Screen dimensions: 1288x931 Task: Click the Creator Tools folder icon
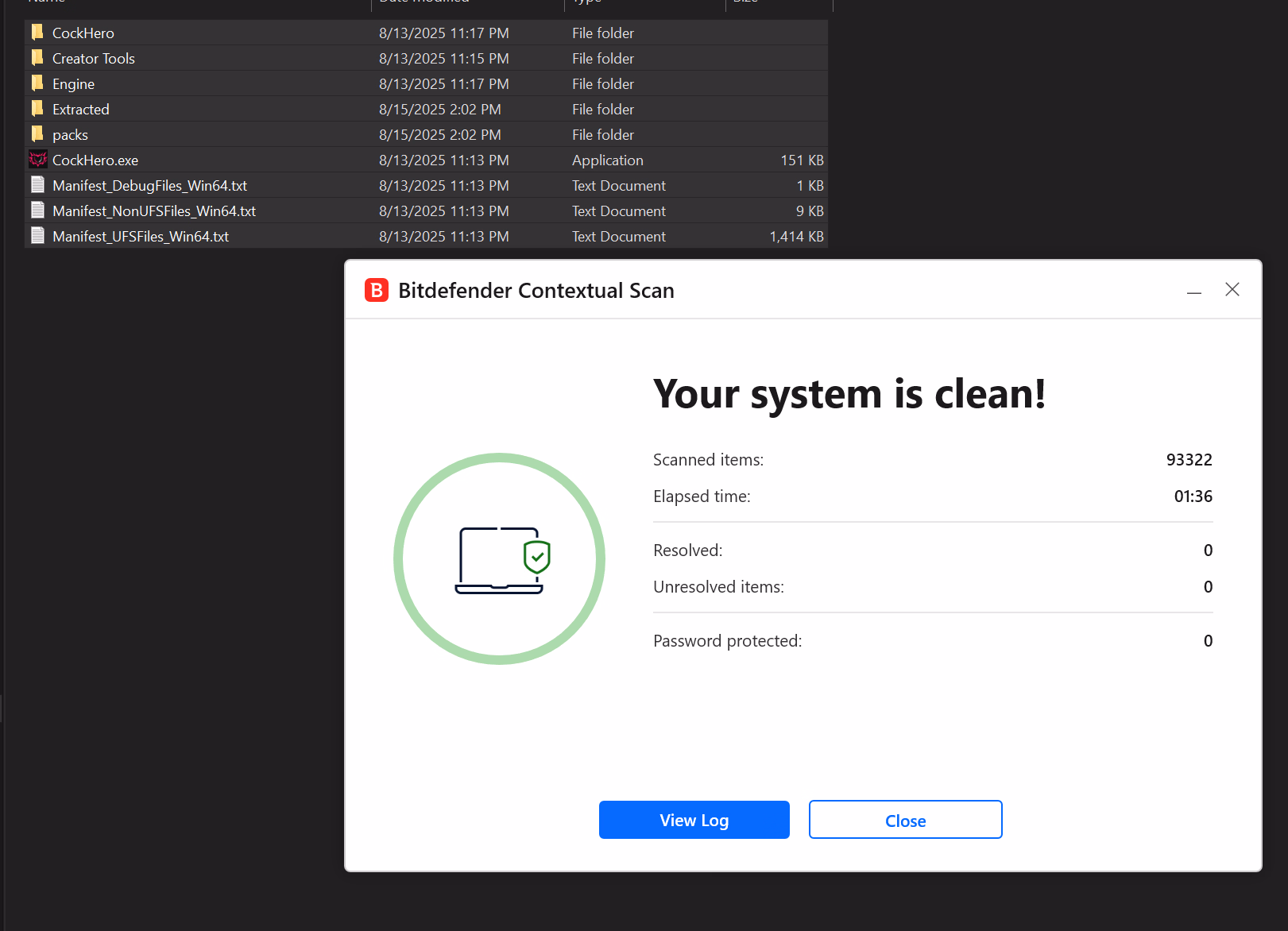(37, 58)
